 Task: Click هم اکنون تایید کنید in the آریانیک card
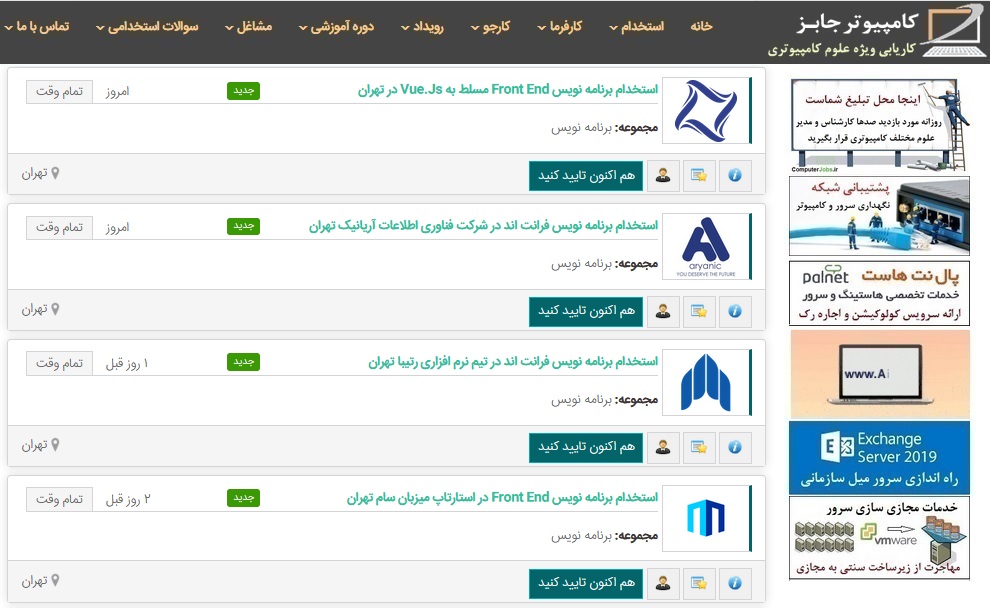coord(586,311)
